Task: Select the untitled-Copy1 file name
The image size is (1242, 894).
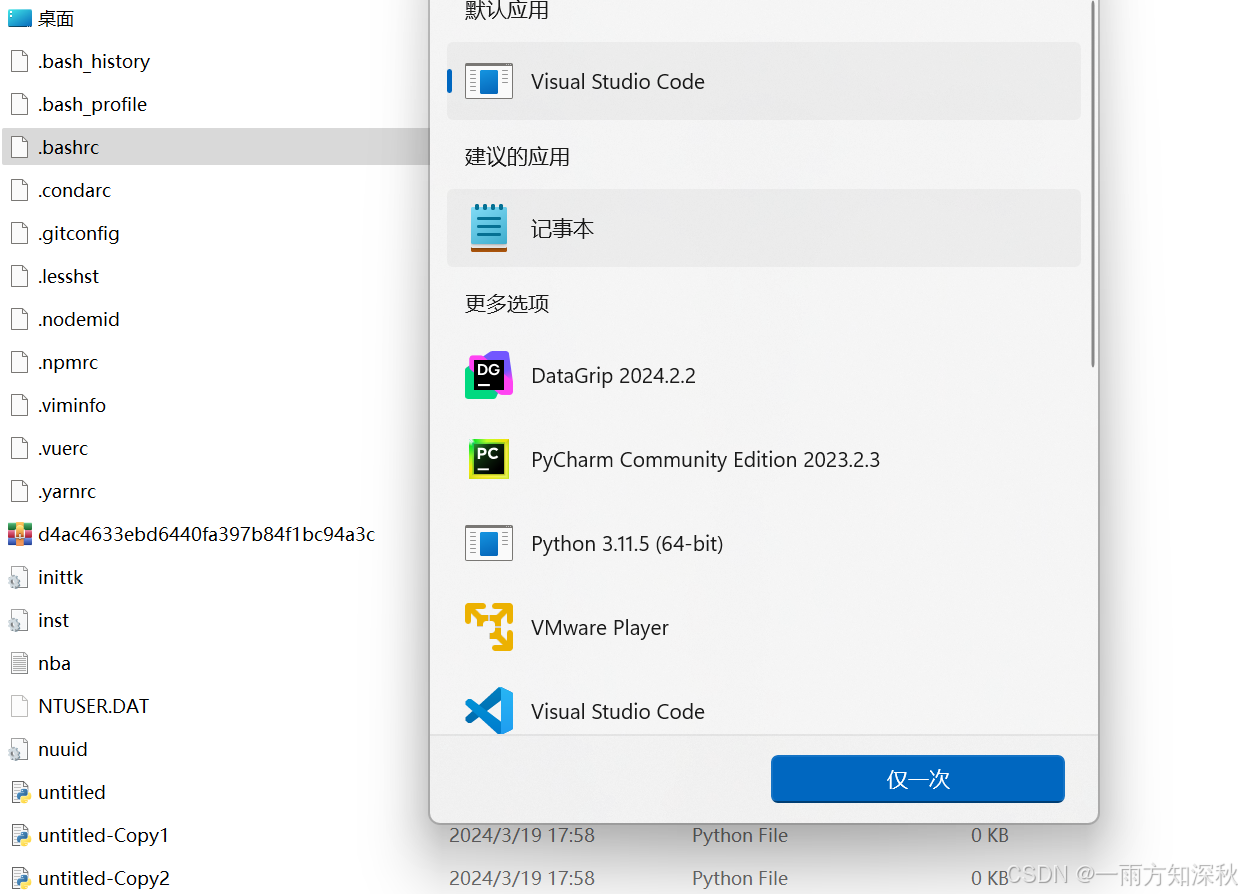Action: click(103, 835)
